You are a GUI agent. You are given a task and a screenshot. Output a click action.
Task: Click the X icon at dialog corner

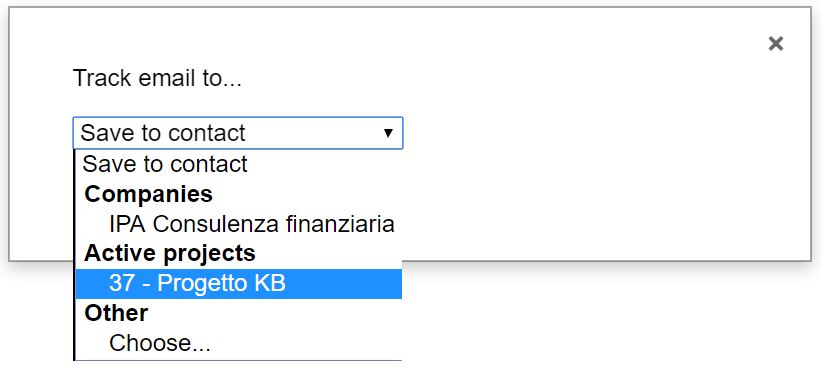point(775,44)
